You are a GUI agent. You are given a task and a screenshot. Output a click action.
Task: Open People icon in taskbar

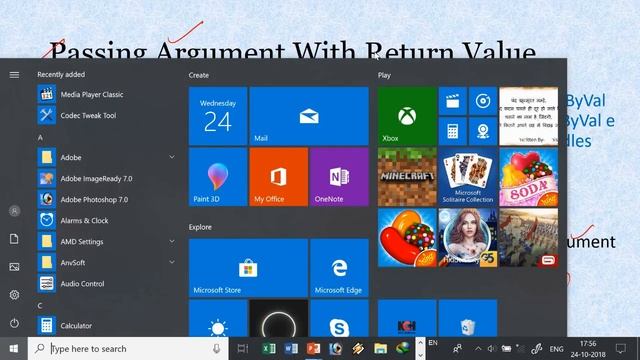tap(457, 349)
